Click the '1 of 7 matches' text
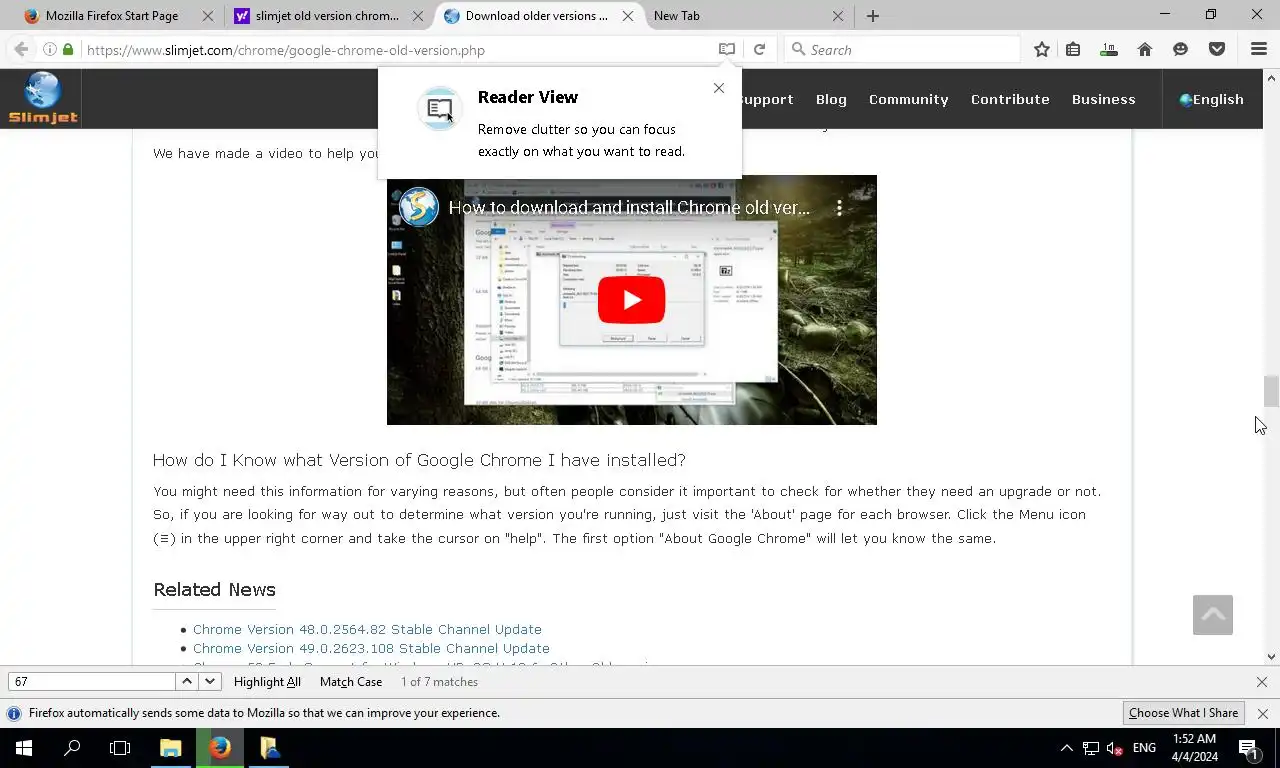Image resolution: width=1280 pixels, height=768 pixels. [x=439, y=682]
